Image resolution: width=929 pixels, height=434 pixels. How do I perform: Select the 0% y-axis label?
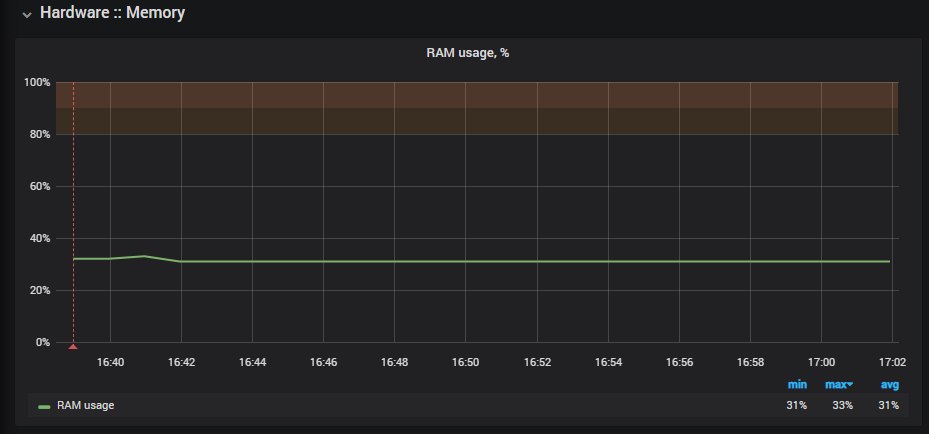coord(42,342)
